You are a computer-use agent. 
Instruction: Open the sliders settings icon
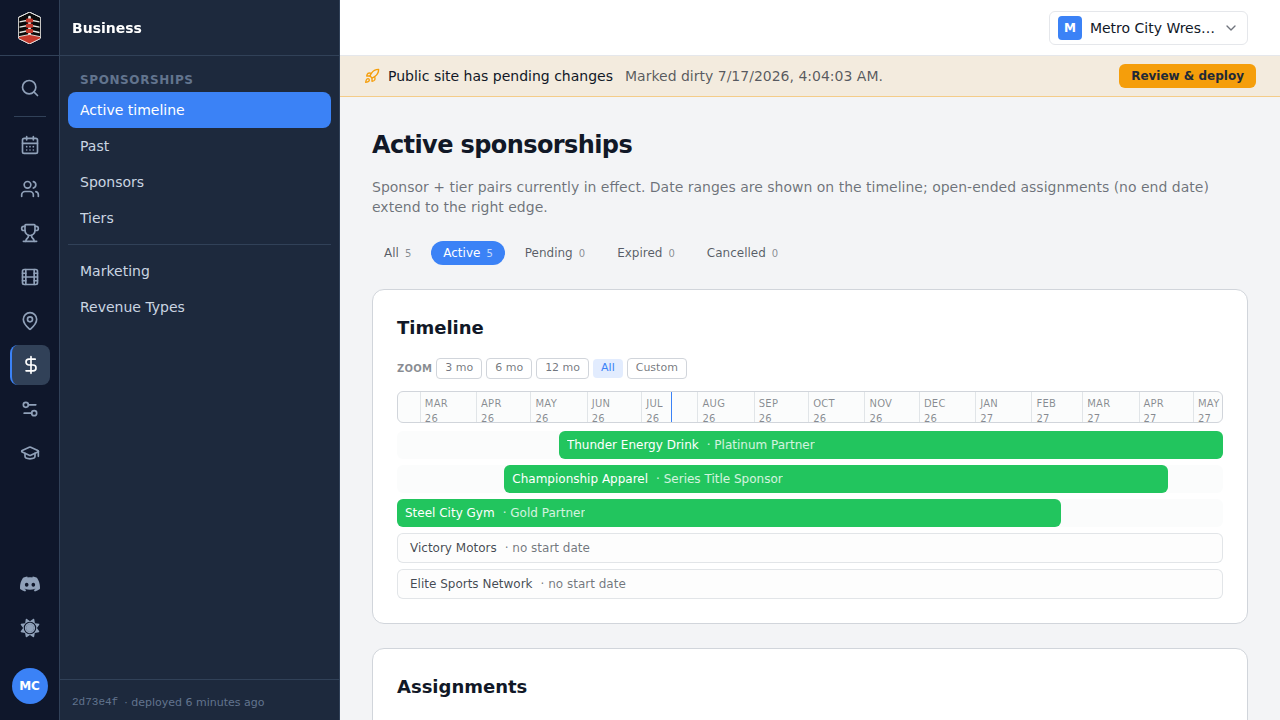tap(30, 409)
